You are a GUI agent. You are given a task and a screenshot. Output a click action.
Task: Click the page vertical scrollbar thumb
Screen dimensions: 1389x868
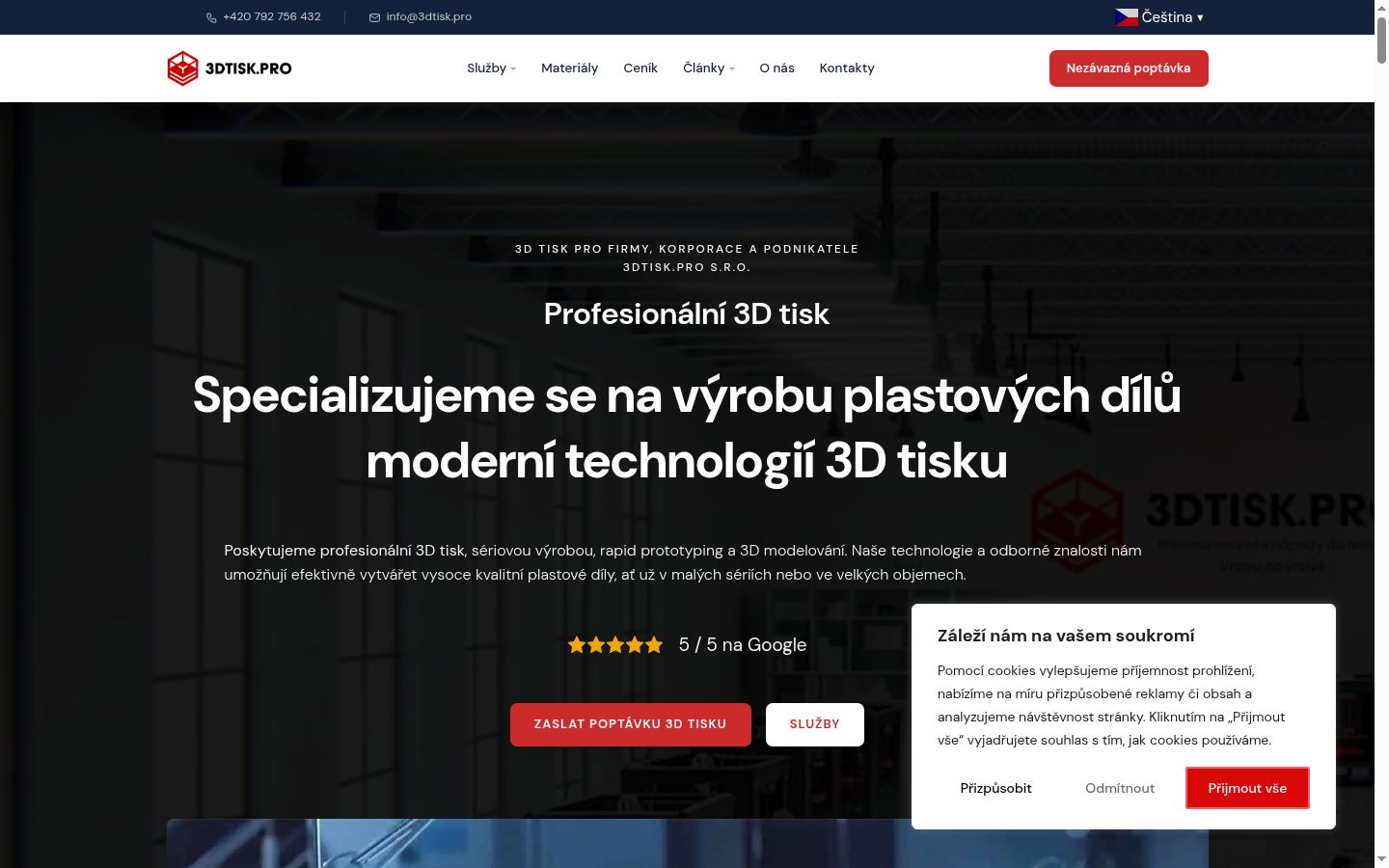coord(1381,41)
